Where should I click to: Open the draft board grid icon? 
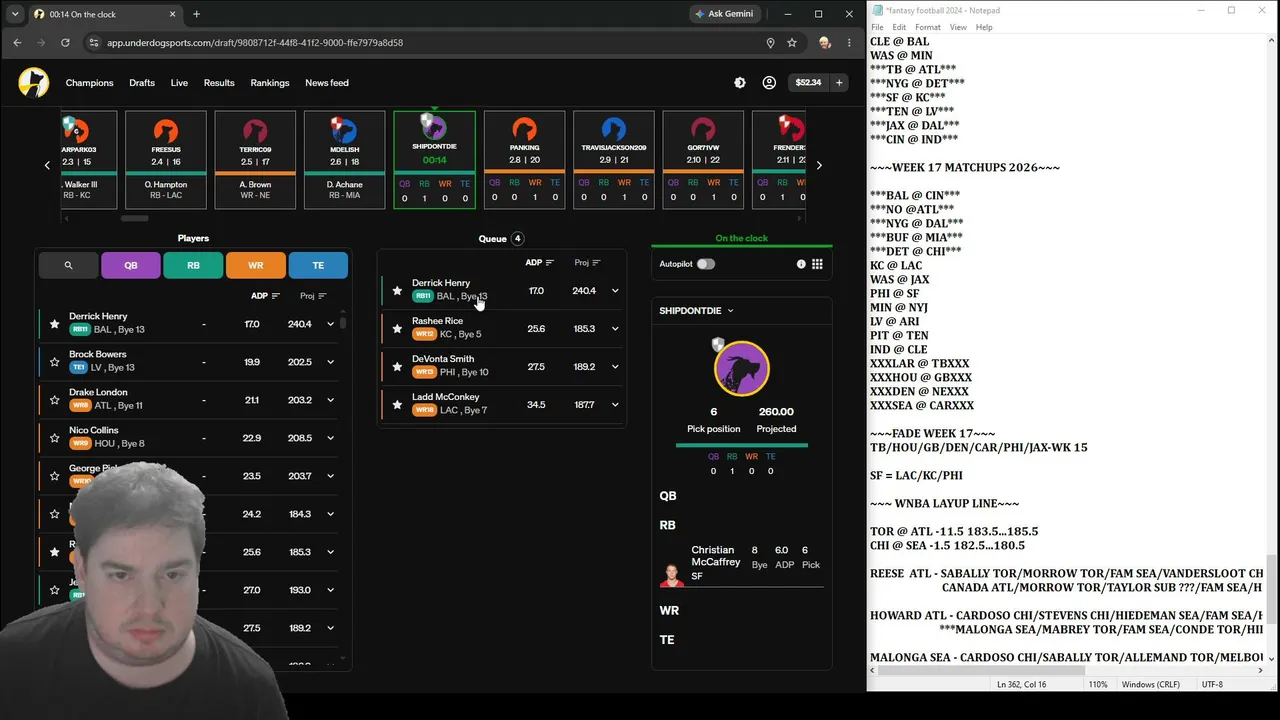(x=817, y=264)
